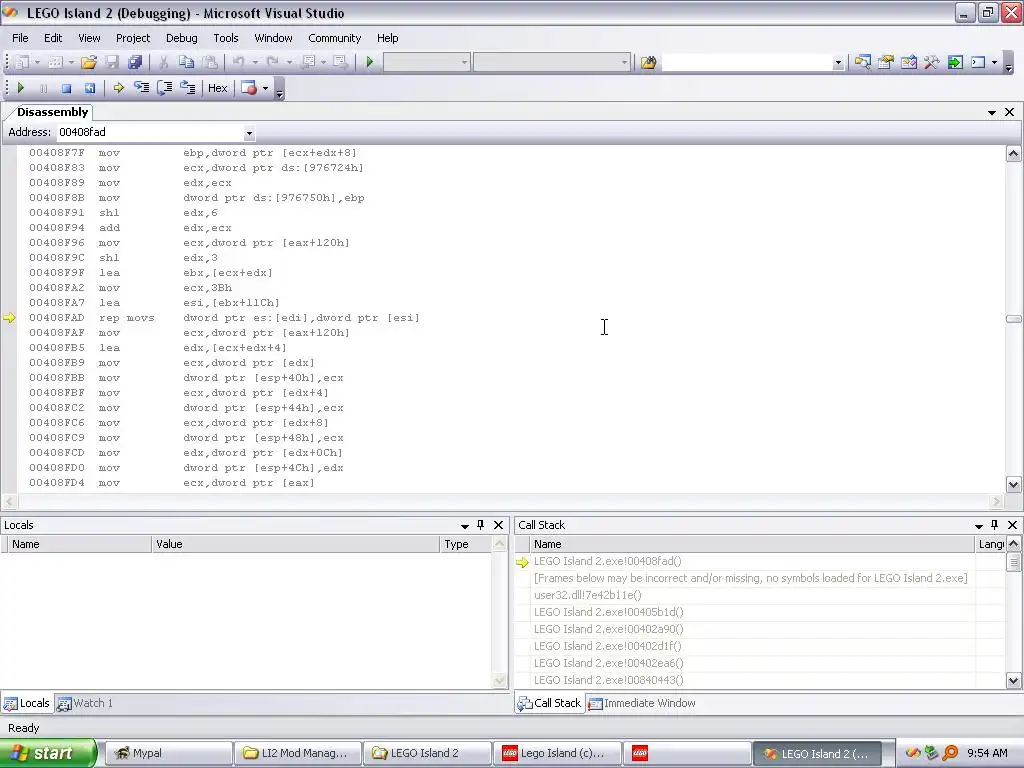1024x768 pixels.
Task: Click the Address field showing 00408fad
Action: (x=150, y=133)
